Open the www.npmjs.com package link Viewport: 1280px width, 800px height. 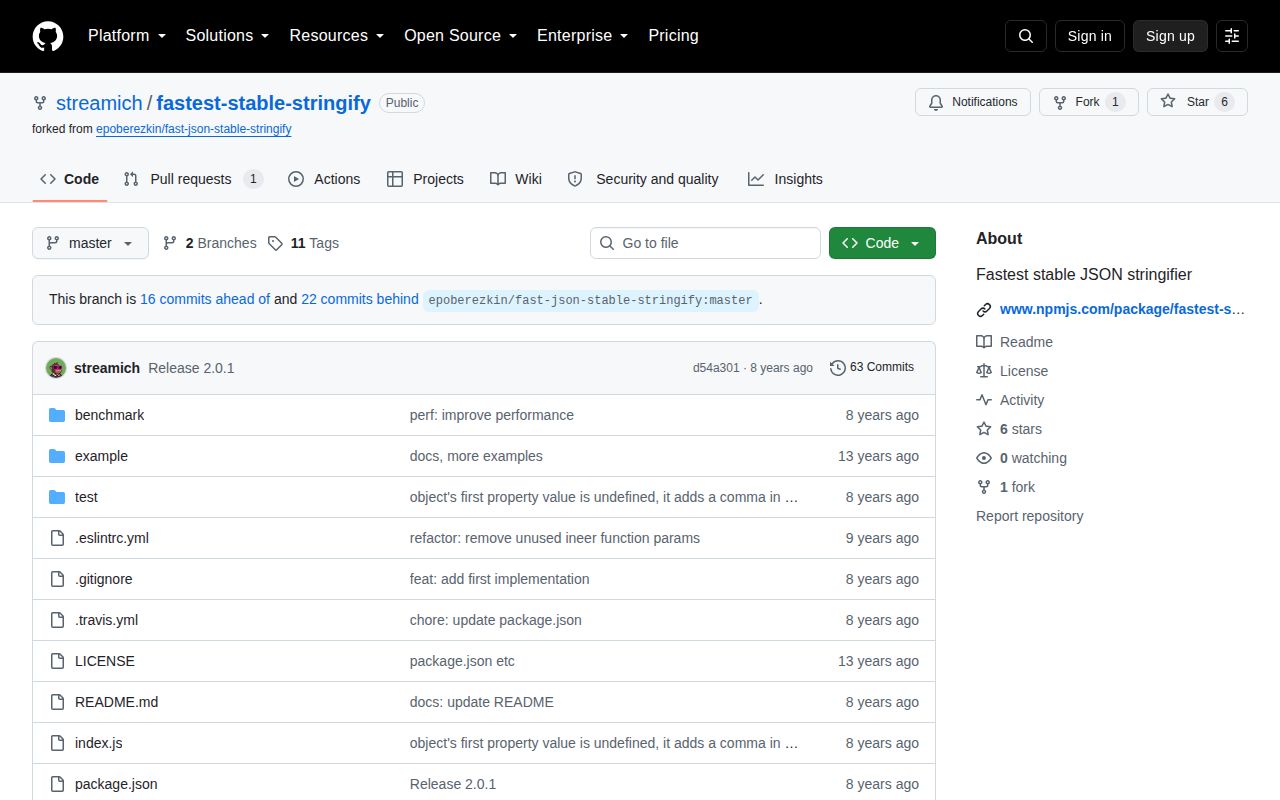pos(1123,310)
